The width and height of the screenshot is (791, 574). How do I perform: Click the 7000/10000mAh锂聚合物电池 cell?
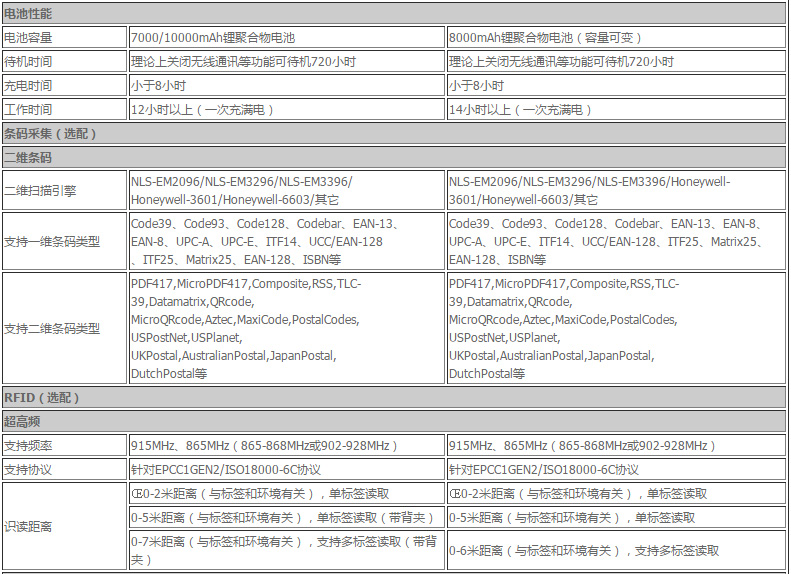[x=287, y=37]
